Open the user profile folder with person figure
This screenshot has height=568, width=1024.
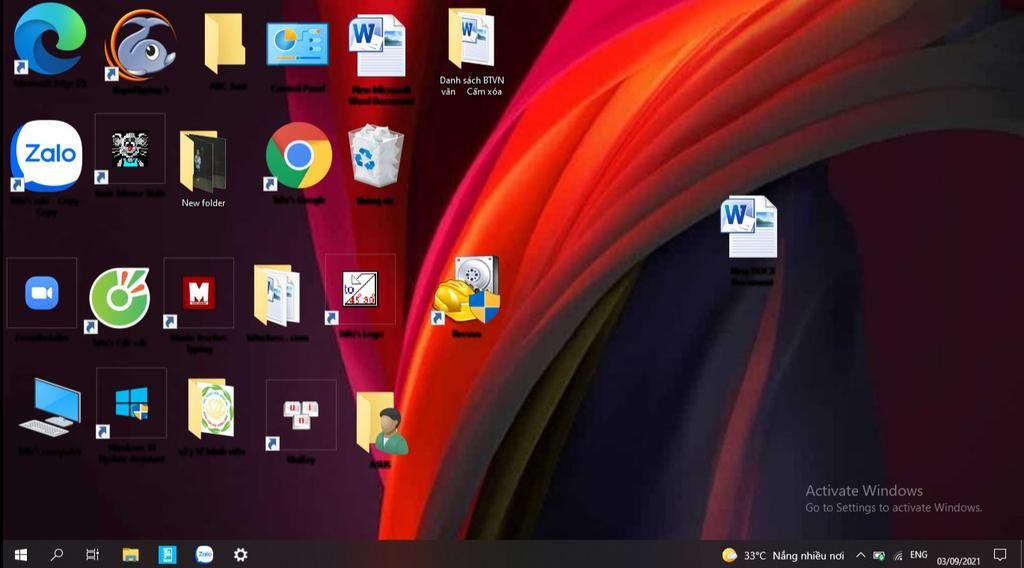click(x=383, y=422)
